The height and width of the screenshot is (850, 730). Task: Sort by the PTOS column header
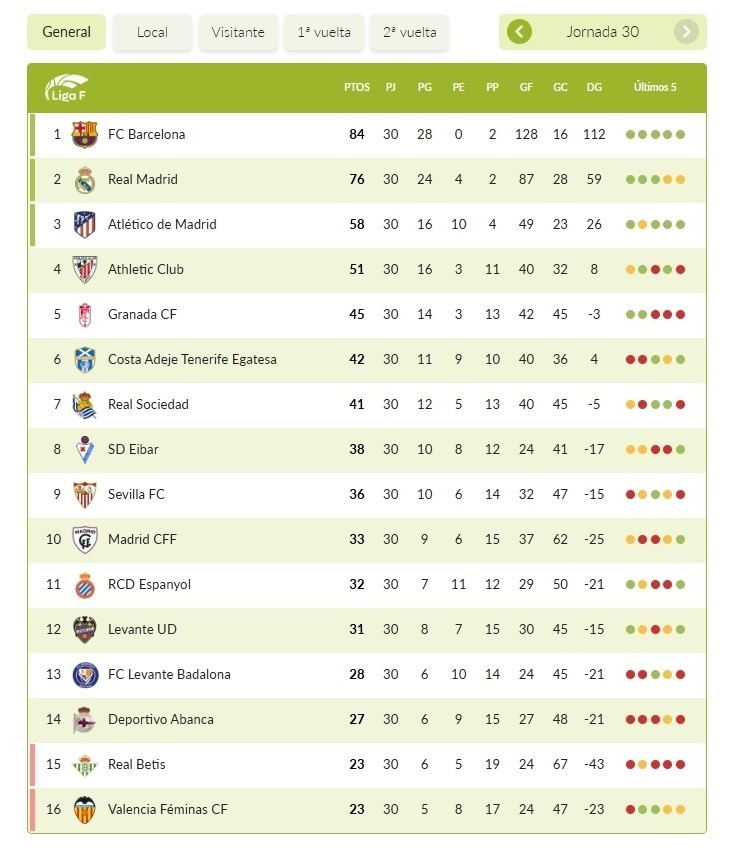(357, 87)
